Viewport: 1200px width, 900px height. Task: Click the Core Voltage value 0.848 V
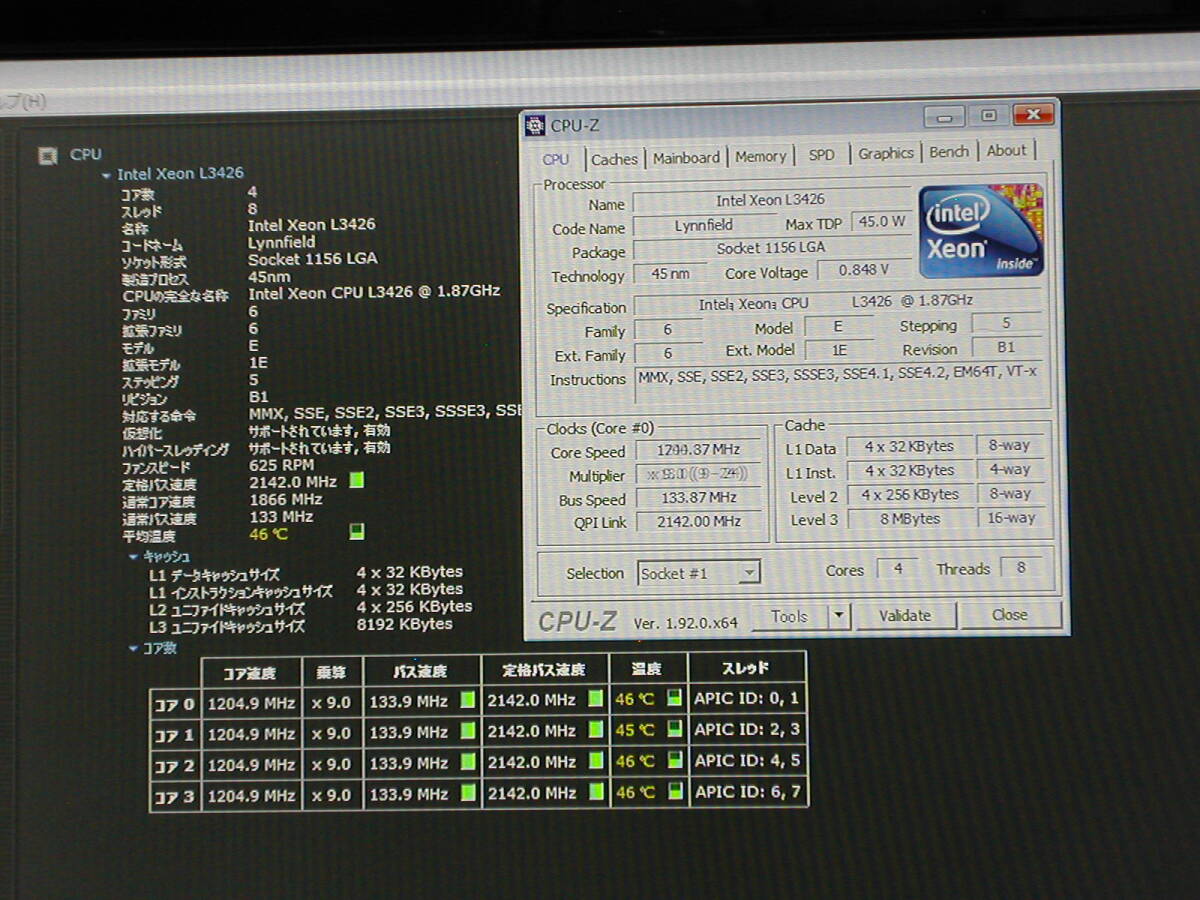tap(864, 270)
